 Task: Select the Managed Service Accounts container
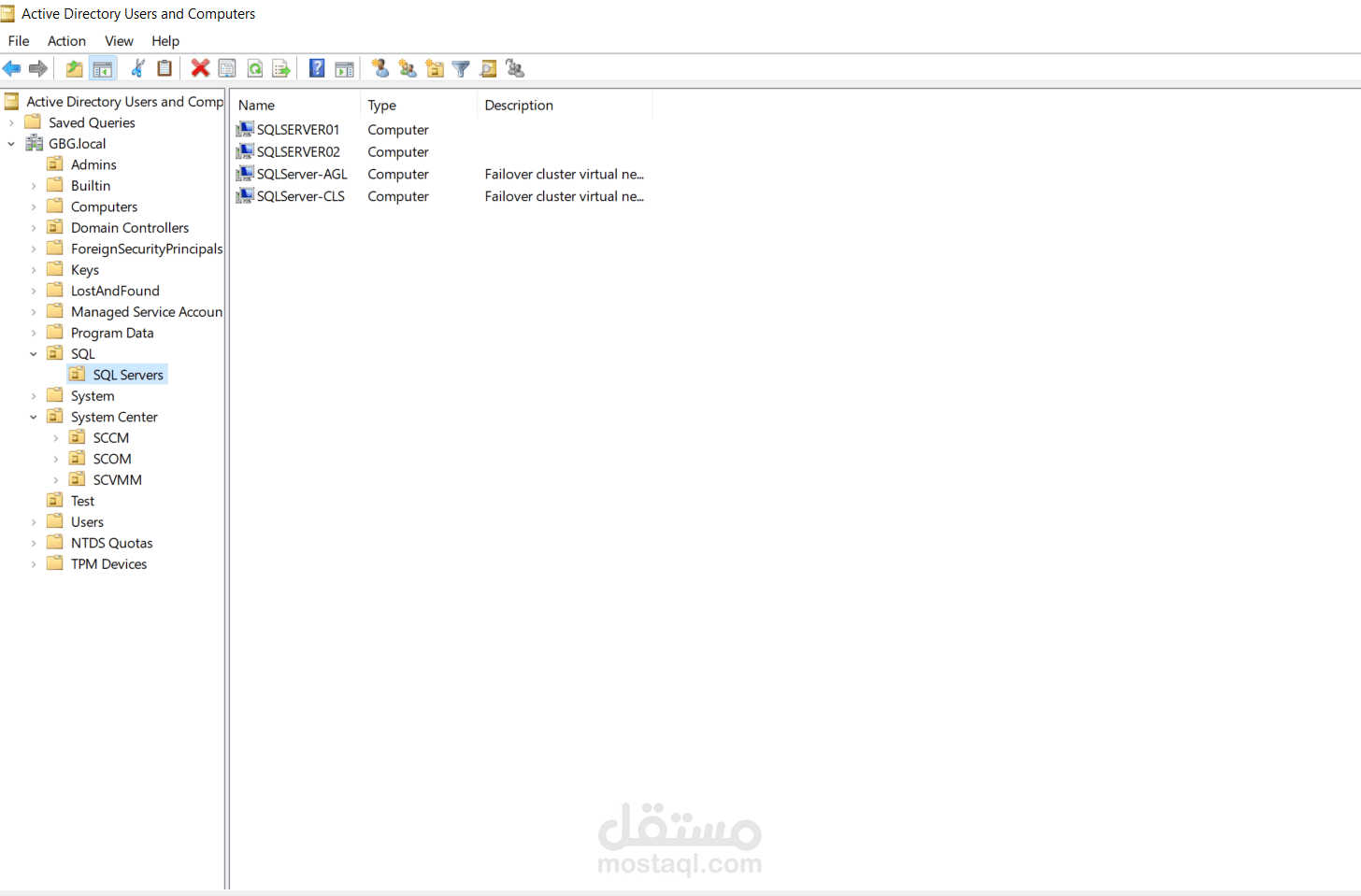tap(147, 312)
